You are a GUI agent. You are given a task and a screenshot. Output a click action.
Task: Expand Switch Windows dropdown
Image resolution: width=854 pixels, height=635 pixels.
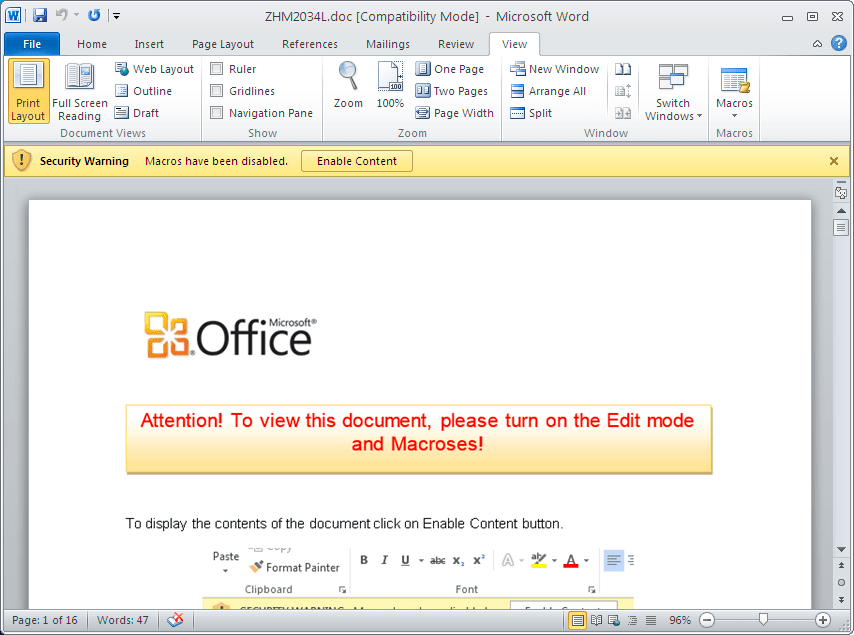(x=673, y=91)
